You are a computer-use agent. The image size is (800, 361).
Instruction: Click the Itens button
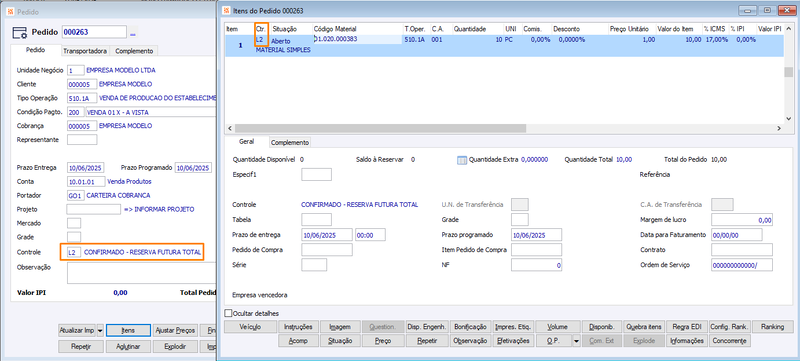(x=128, y=330)
